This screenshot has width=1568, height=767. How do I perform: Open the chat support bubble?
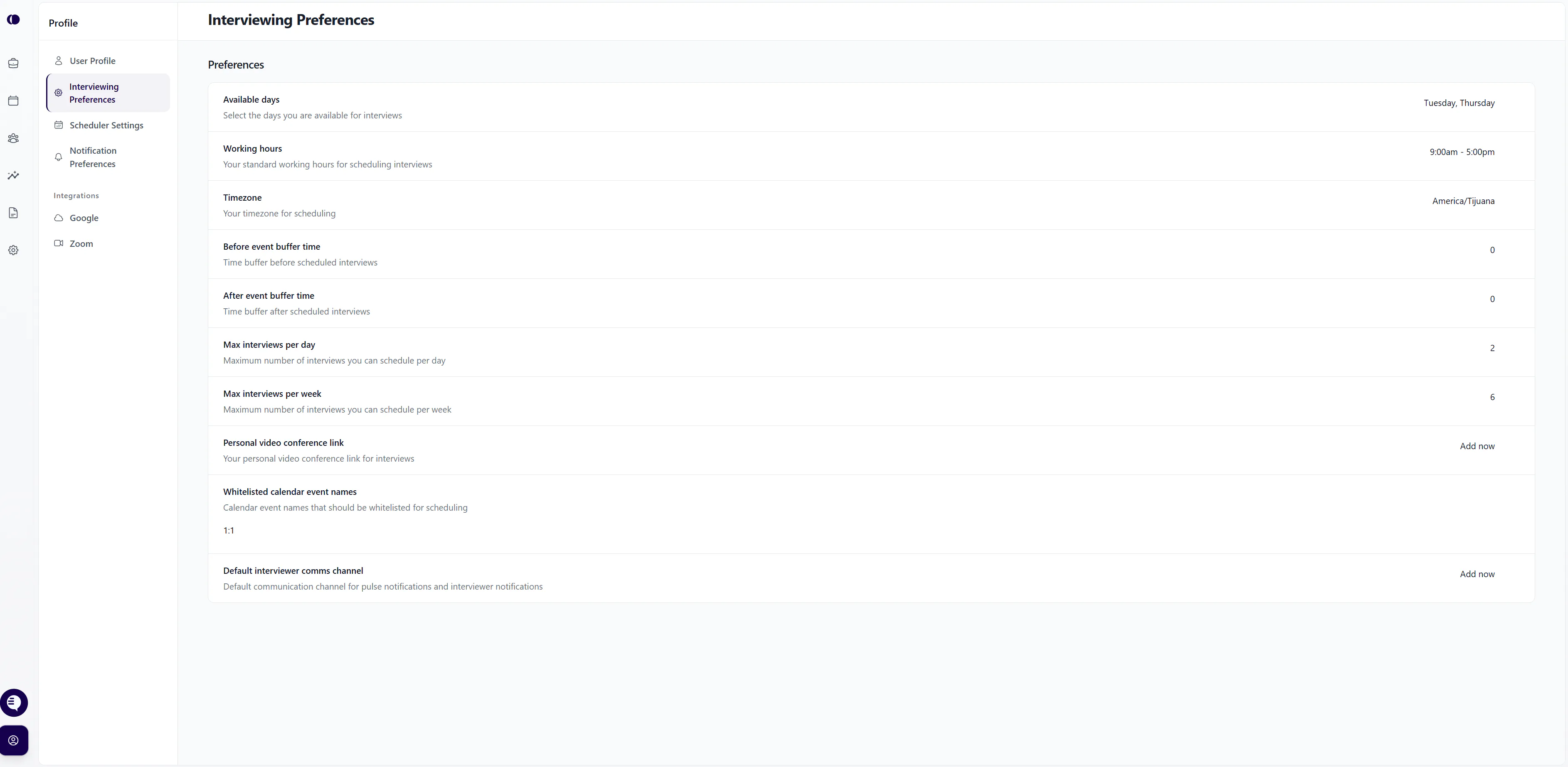14,703
